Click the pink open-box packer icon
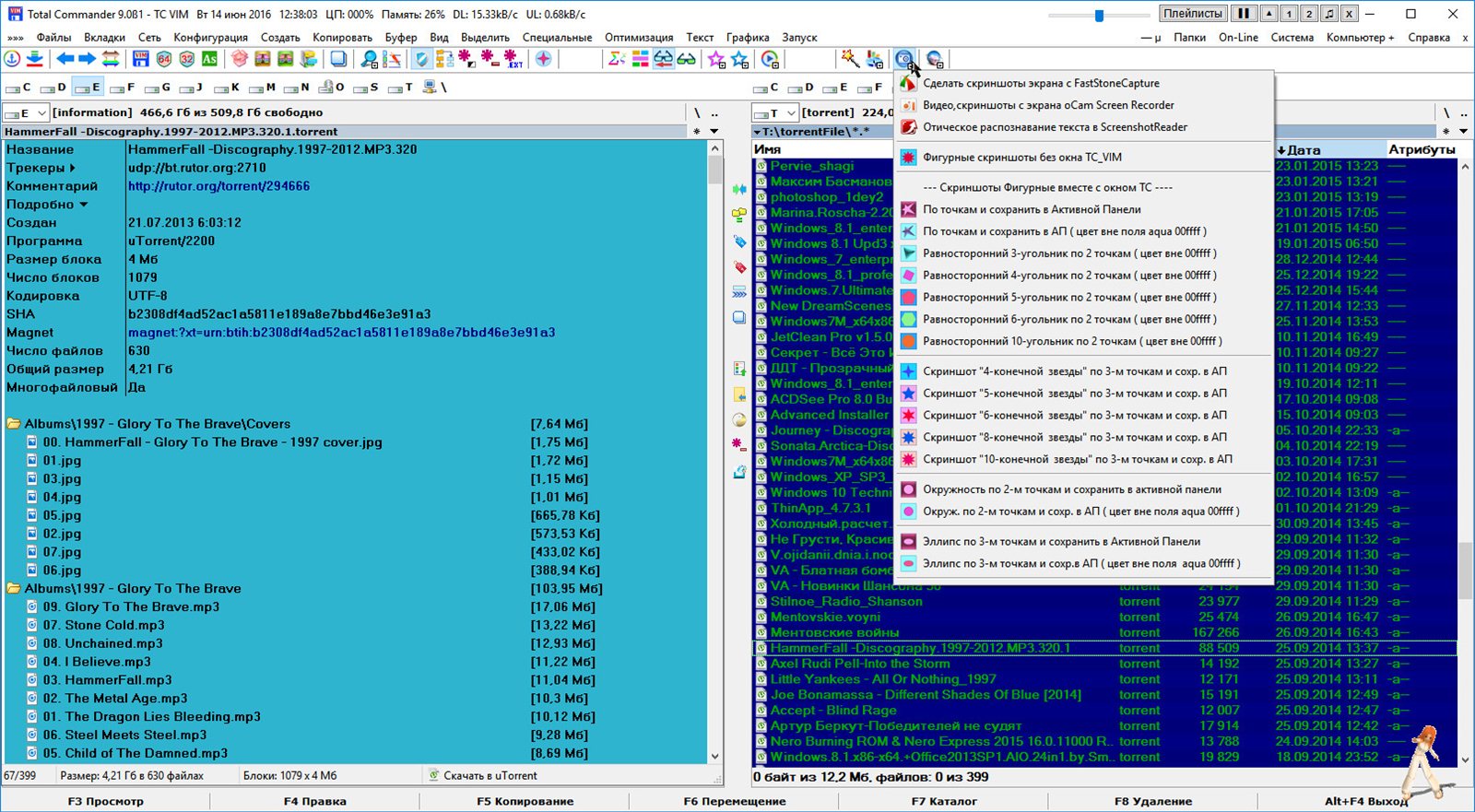The width and height of the screenshot is (1475, 812). (x=240, y=59)
